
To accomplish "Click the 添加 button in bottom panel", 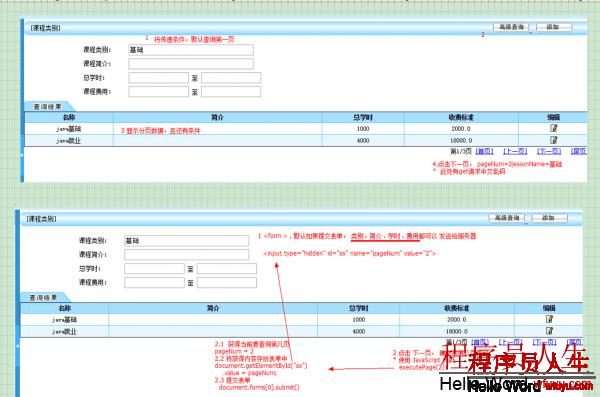I will coord(549,218).
